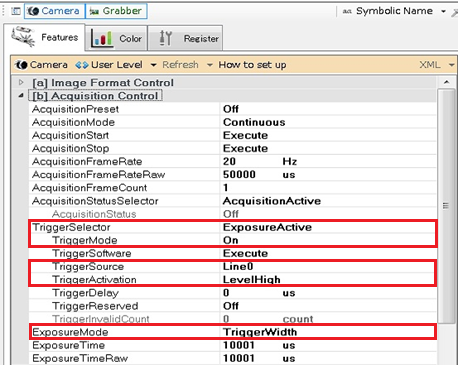The height and width of the screenshot is (365, 458).
Task: Click the scrollbar up arrow
Action: [447, 82]
